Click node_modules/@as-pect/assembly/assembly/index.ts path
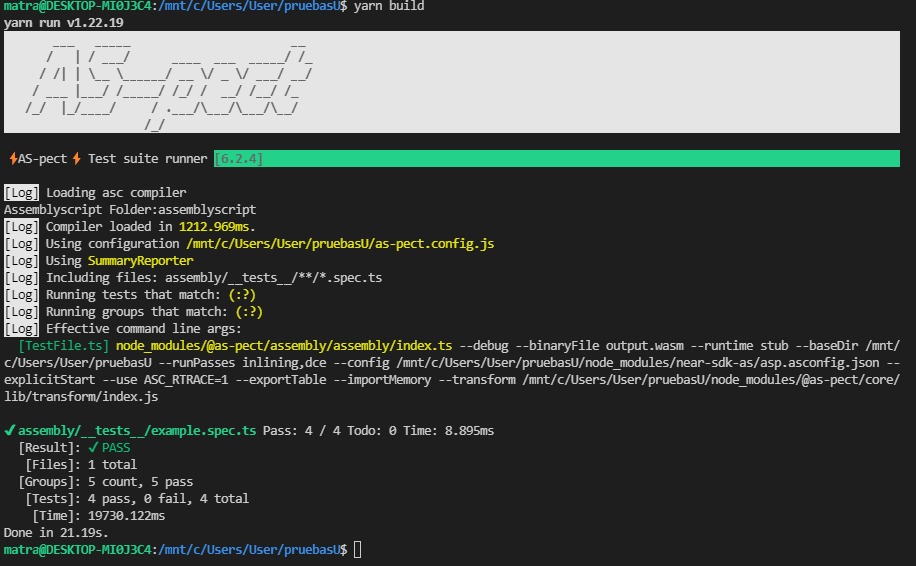The width and height of the screenshot is (916, 566). (x=284, y=346)
